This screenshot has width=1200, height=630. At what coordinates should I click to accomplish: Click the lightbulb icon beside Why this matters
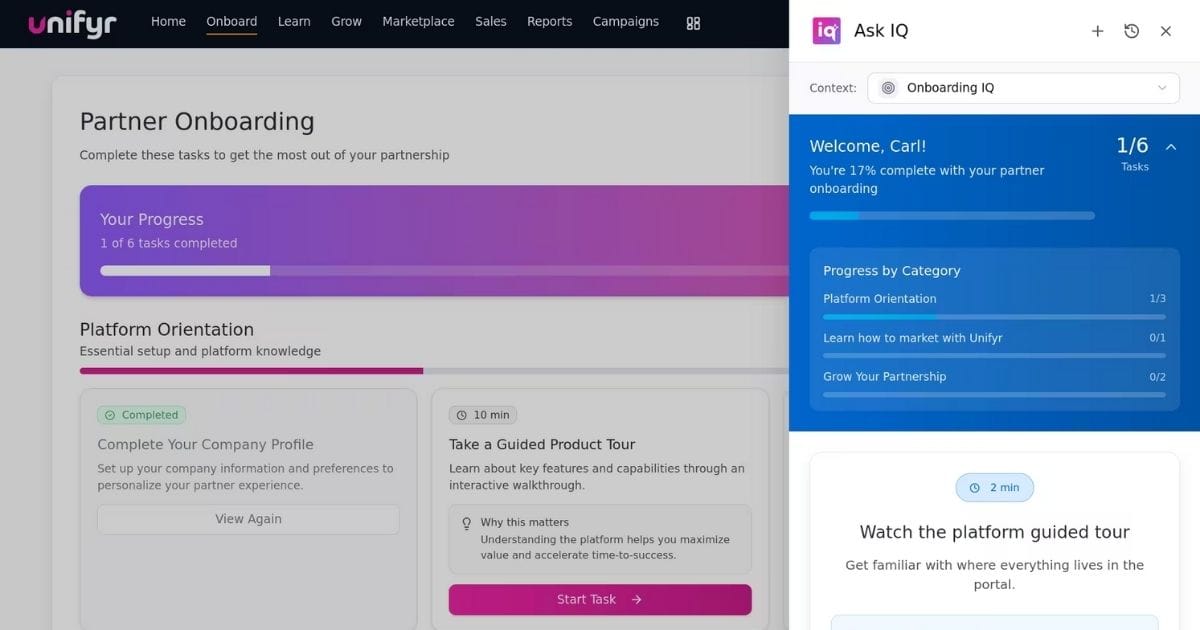click(x=466, y=523)
